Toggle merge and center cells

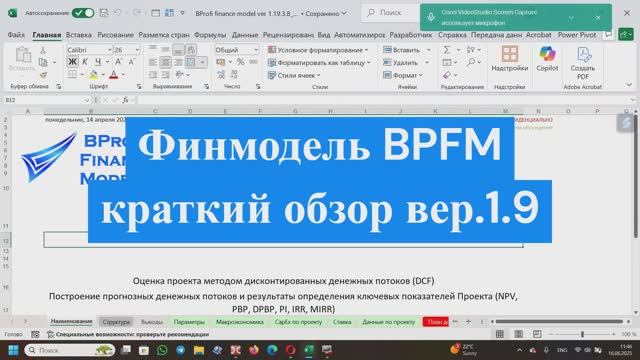click(191, 62)
